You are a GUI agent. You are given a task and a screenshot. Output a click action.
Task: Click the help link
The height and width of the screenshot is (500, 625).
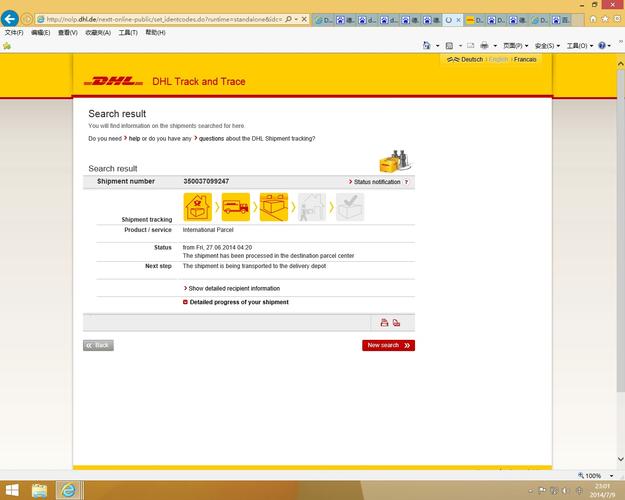coord(134,138)
